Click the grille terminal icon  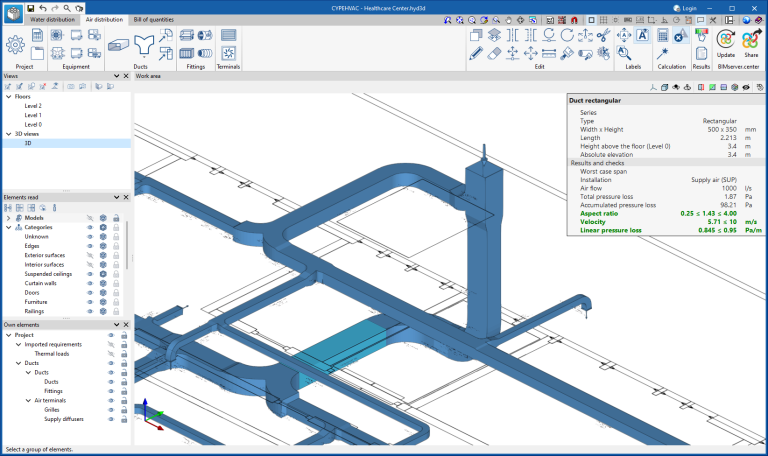pyautogui.click(x=228, y=35)
